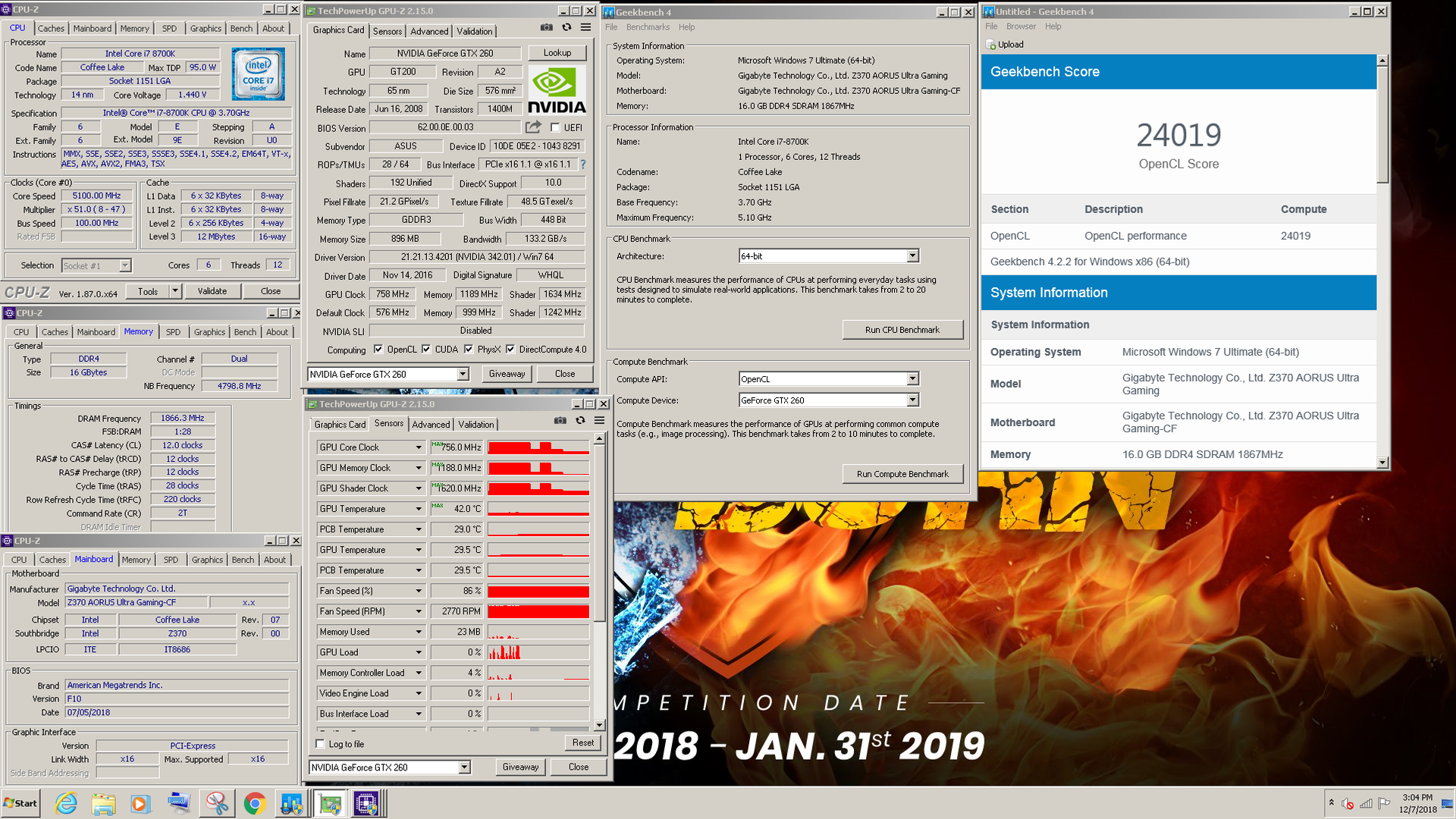The image size is (1456, 819).
Task: Toggle the UEFI checkbox
Action: pyautogui.click(x=555, y=127)
